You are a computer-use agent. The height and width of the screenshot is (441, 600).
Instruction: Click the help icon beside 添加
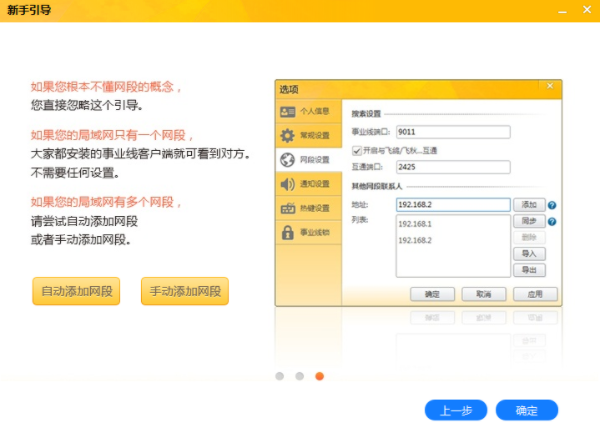pyautogui.click(x=552, y=205)
